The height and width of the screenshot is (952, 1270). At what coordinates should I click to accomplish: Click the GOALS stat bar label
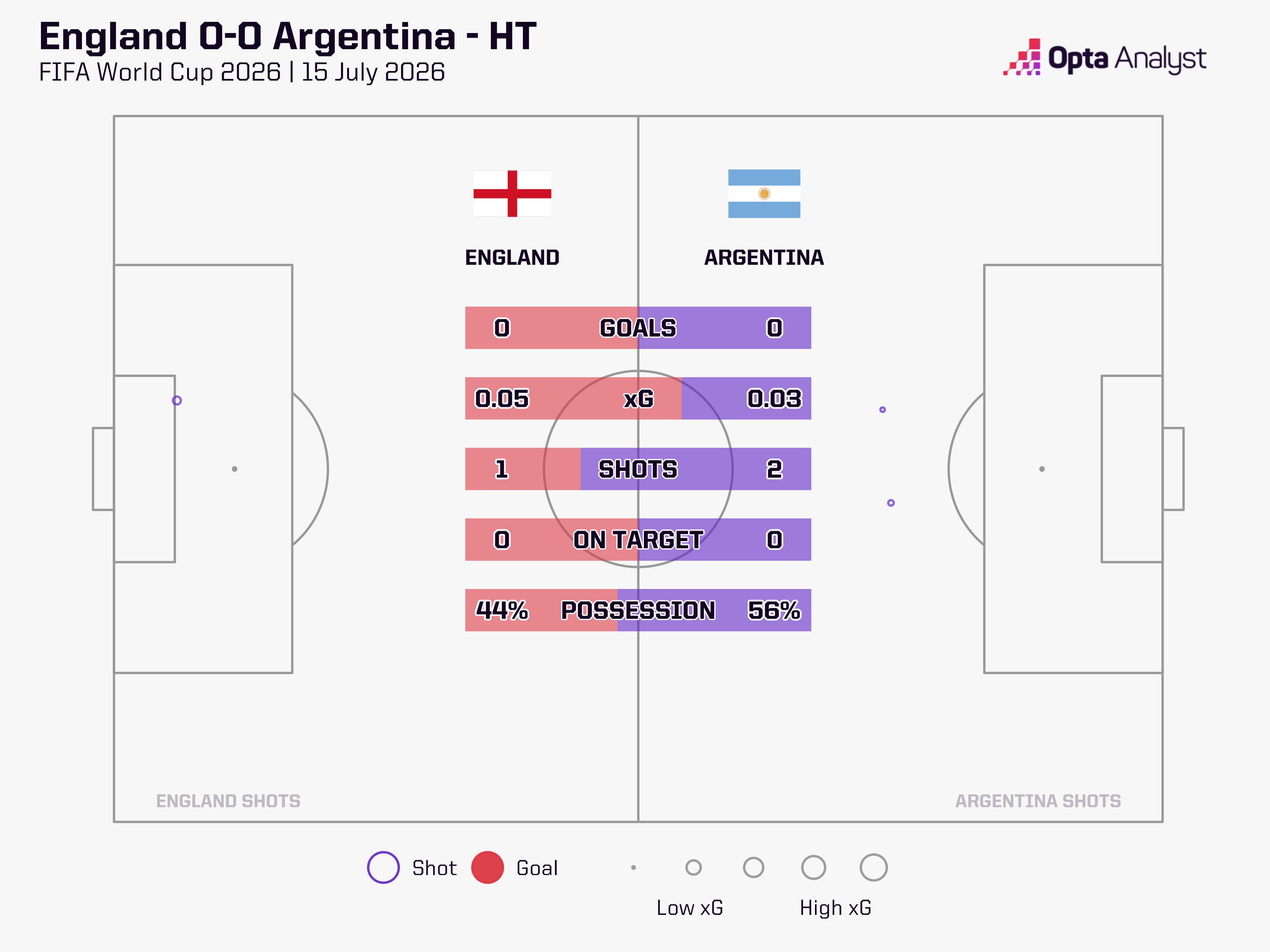coord(638,328)
